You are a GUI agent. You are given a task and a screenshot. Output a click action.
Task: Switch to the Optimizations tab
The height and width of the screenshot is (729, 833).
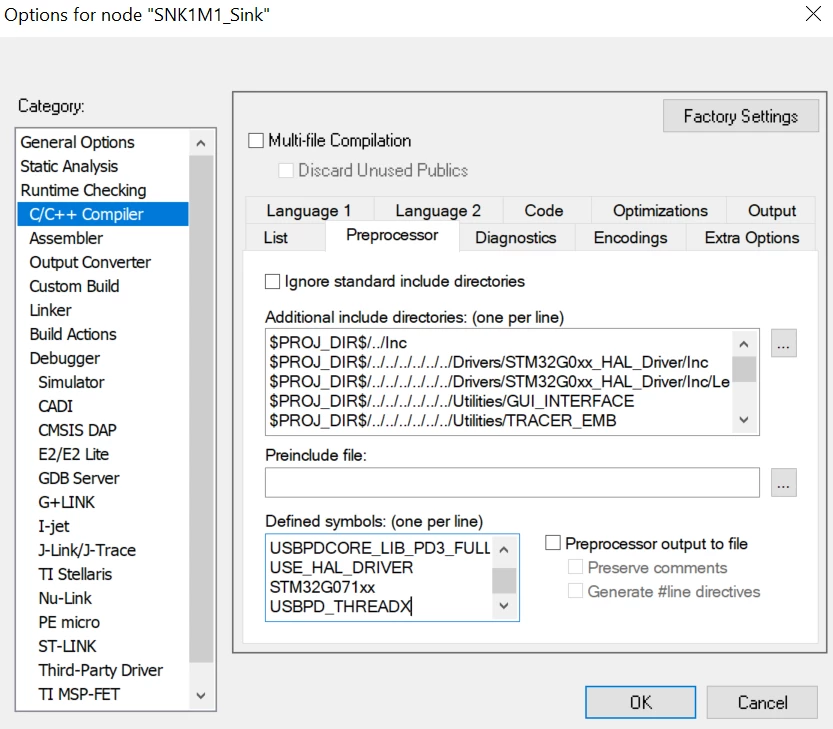(660, 210)
